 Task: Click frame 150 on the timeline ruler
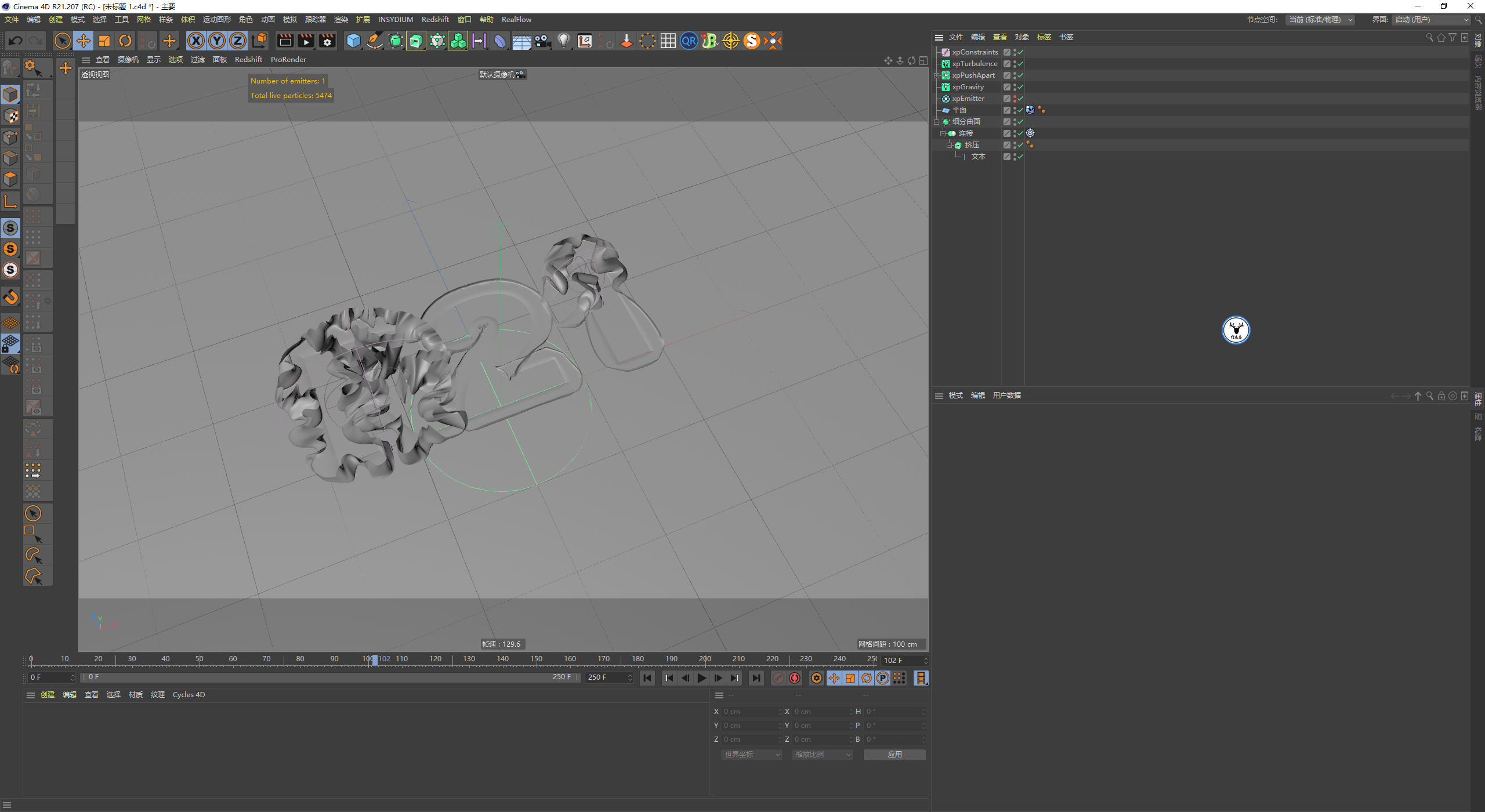tap(536, 659)
